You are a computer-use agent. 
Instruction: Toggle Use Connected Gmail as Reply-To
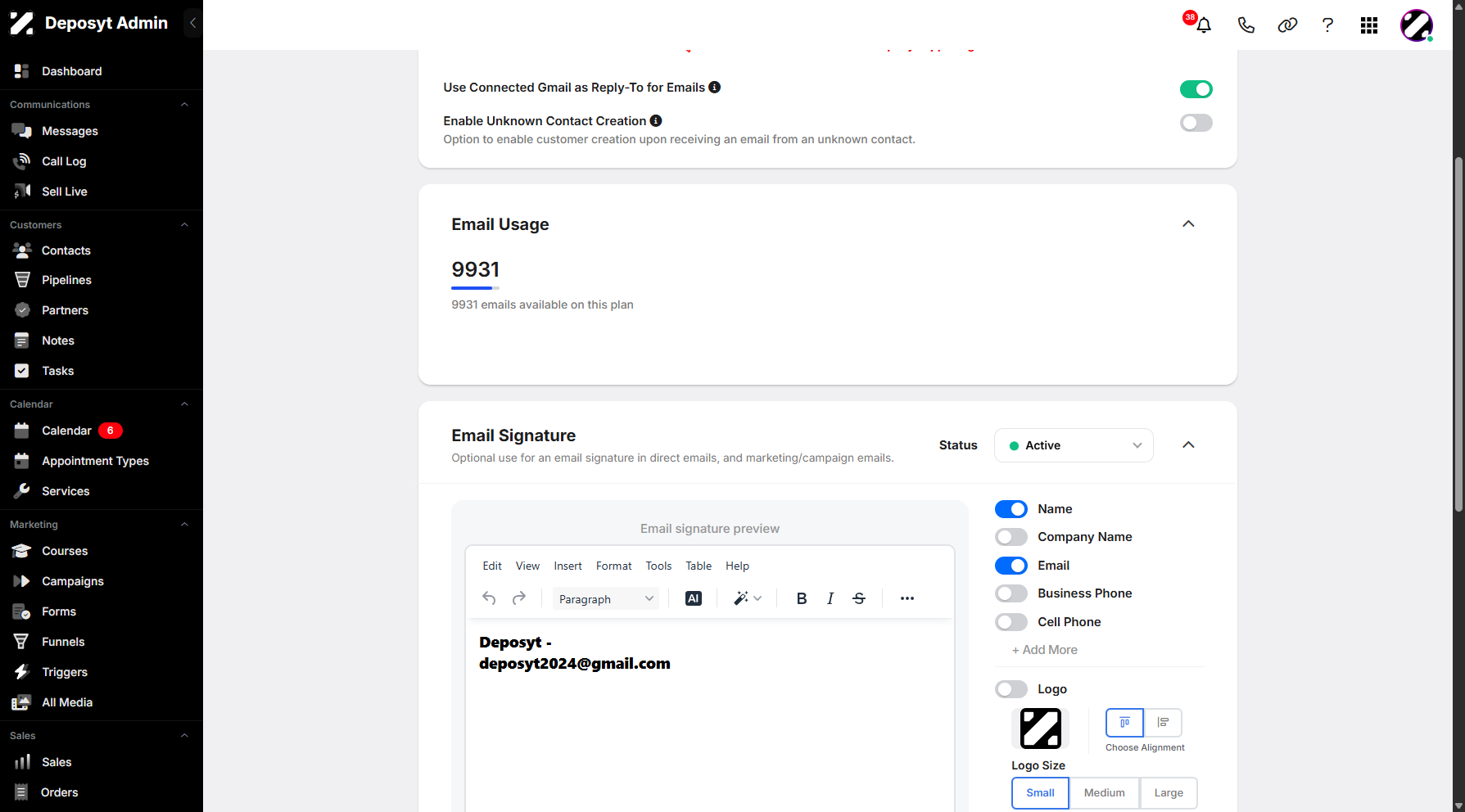[1196, 89]
